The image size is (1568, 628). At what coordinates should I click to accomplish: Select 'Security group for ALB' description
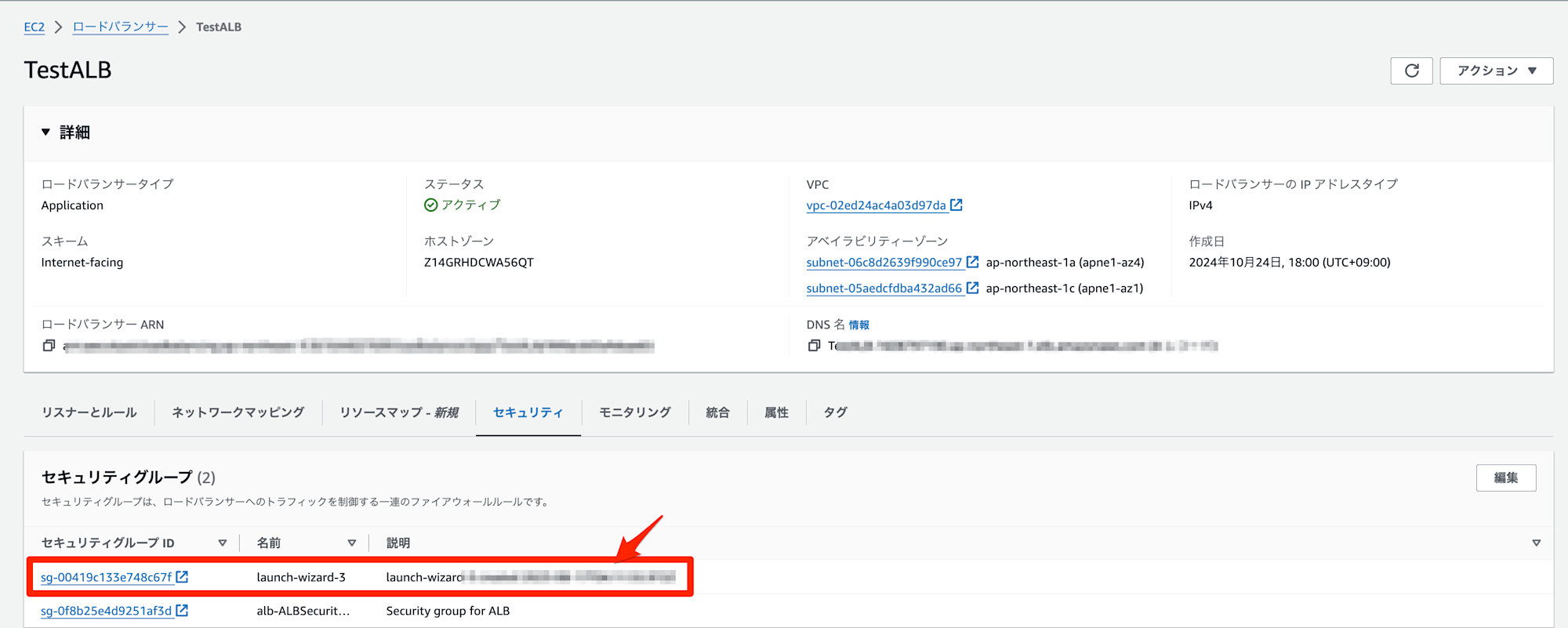click(448, 611)
